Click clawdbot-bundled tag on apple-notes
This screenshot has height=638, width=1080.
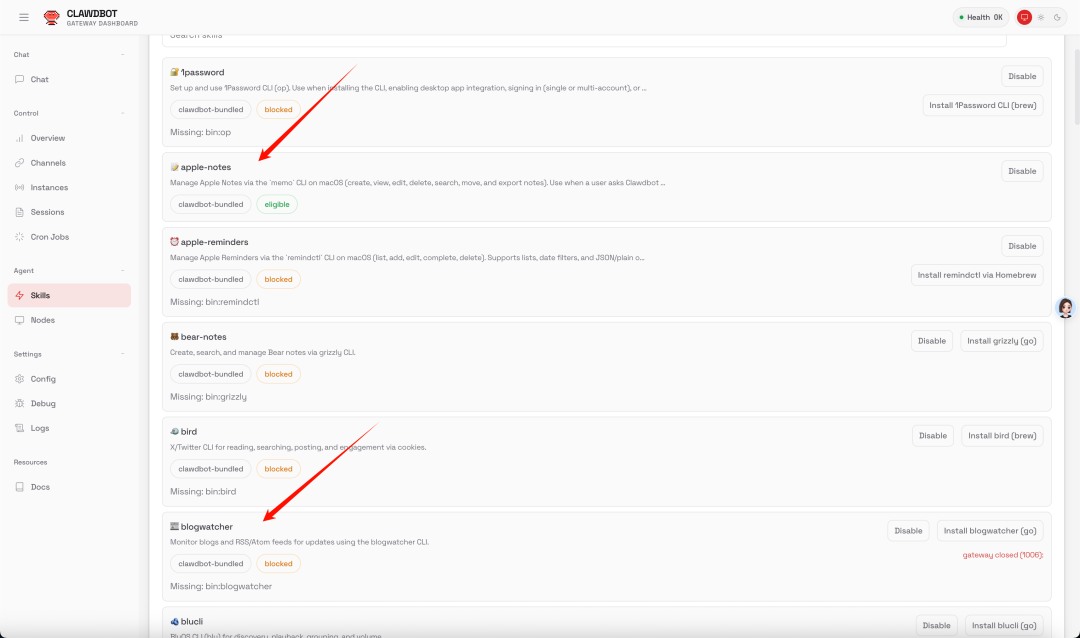(211, 205)
